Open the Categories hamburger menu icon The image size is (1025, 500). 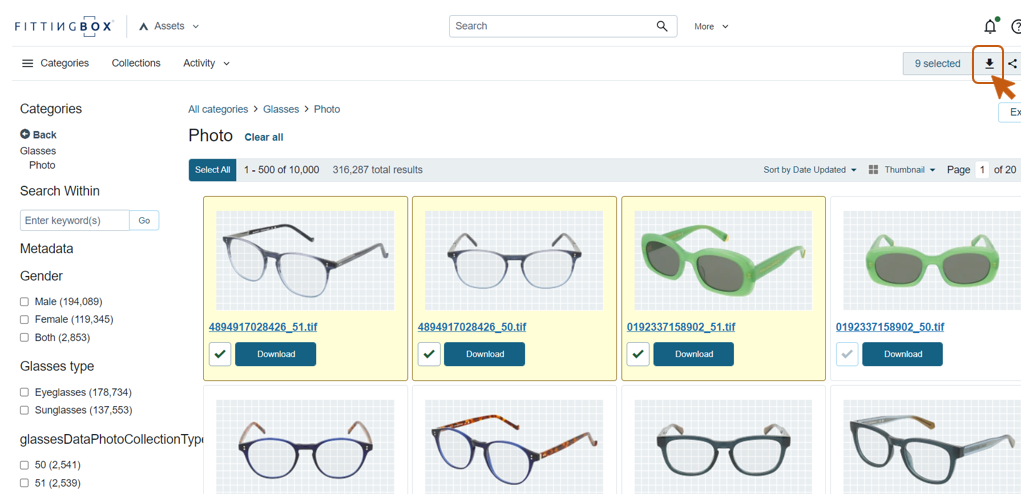27,64
